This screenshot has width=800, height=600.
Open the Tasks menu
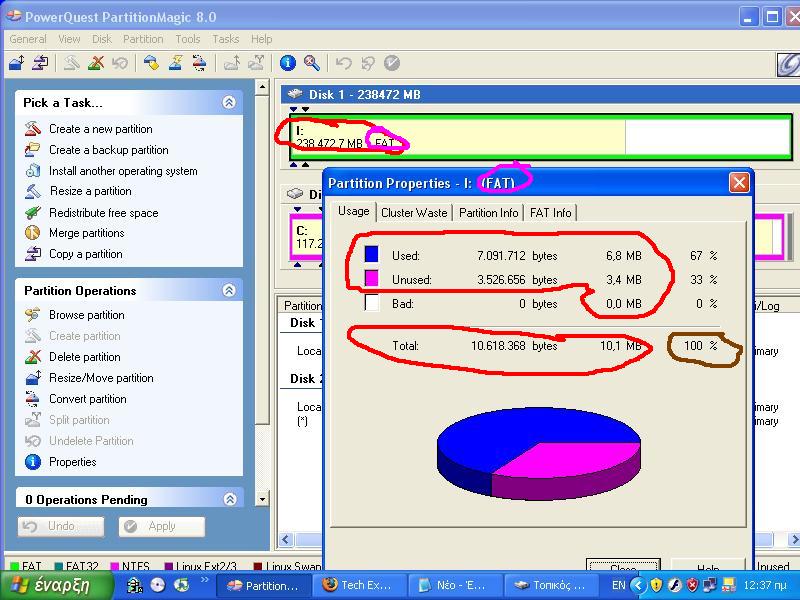[x=226, y=39]
